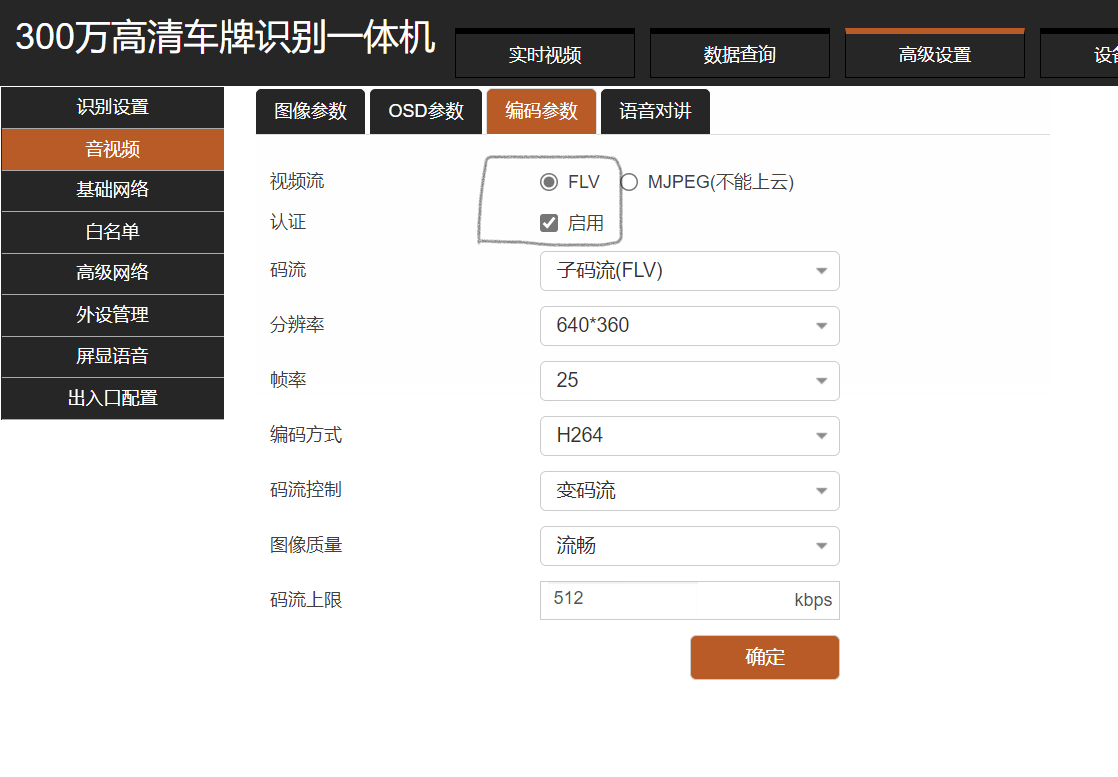Select the MJPEG(不能上云) radio button
Image resolution: width=1118 pixels, height=777 pixels.
[629, 182]
